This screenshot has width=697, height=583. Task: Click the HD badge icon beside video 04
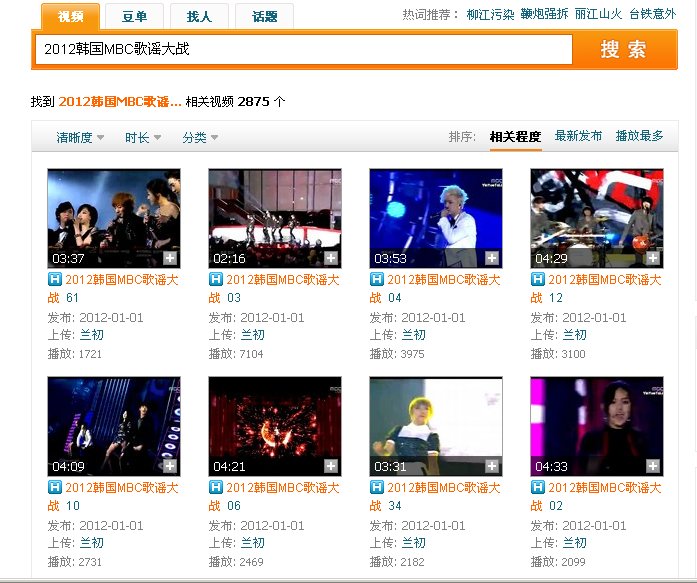(x=376, y=279)
